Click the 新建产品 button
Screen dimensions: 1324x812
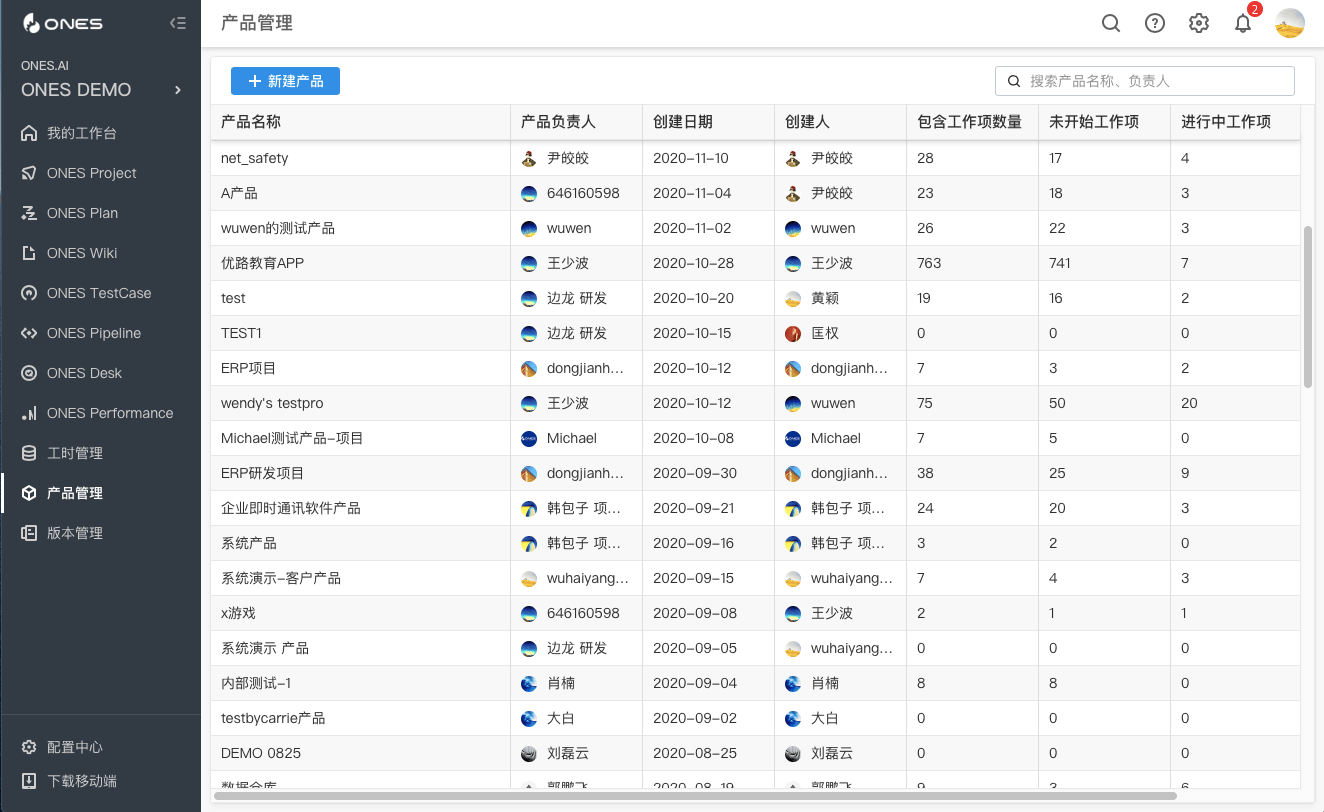point(285,81)
